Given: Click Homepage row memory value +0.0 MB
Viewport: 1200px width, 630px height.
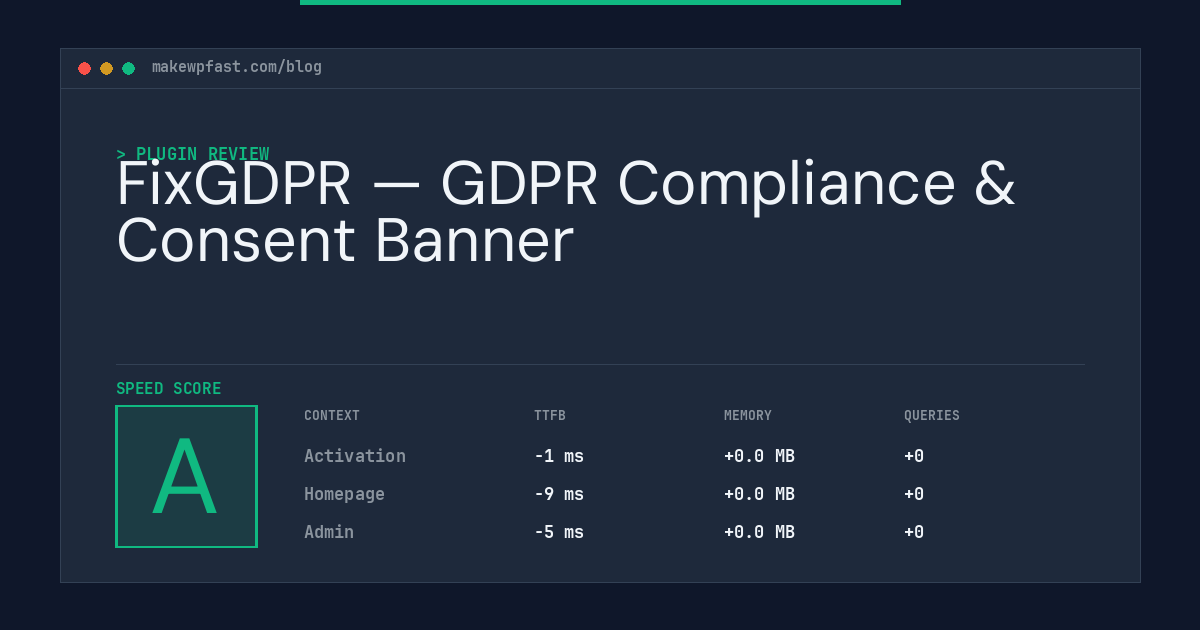Looking at the screenshot, I should 760,494.
